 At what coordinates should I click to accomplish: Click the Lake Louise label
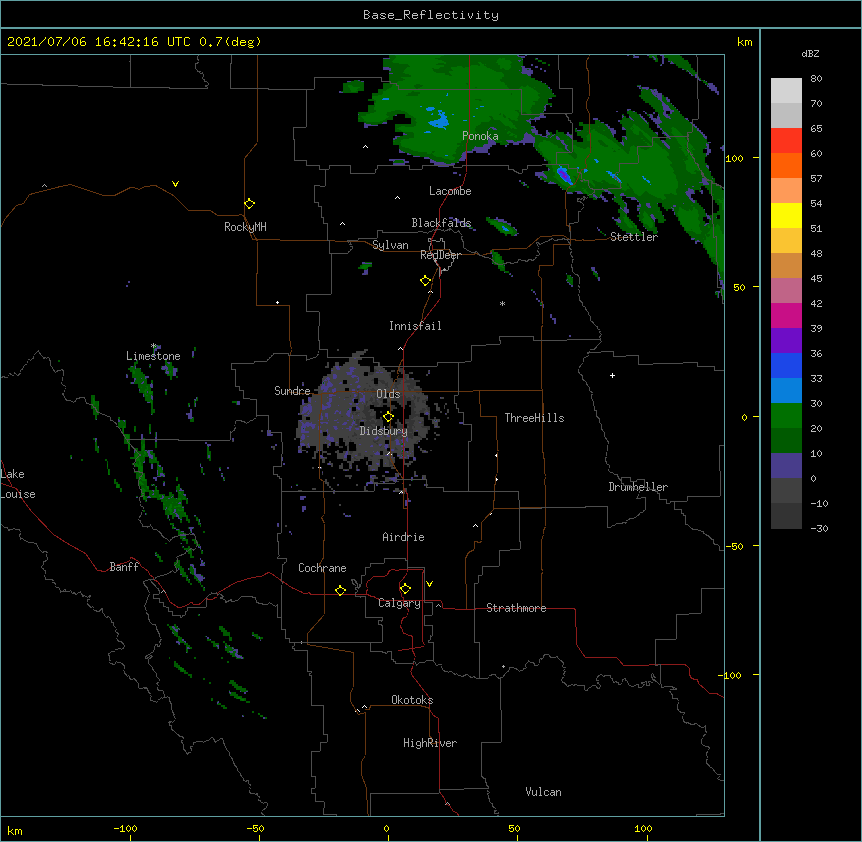pyautogui.click(x=18, y=484)
